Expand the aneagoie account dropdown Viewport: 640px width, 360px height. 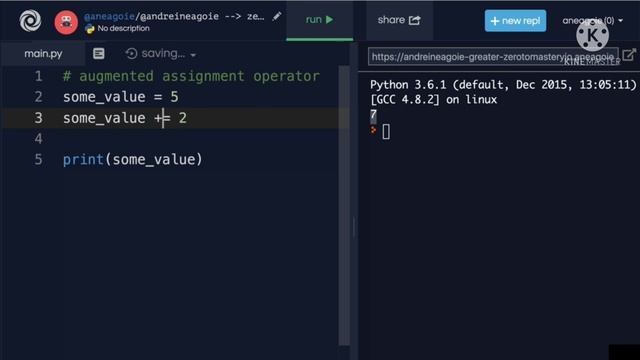592,20
